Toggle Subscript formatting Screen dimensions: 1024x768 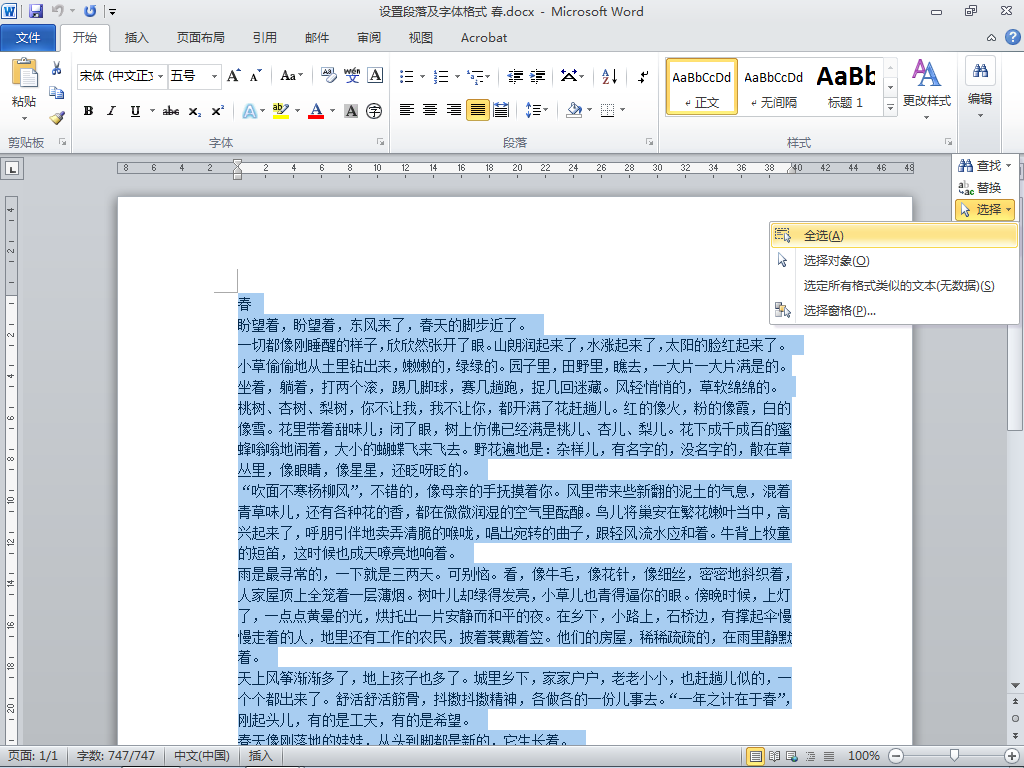(195, 111)
